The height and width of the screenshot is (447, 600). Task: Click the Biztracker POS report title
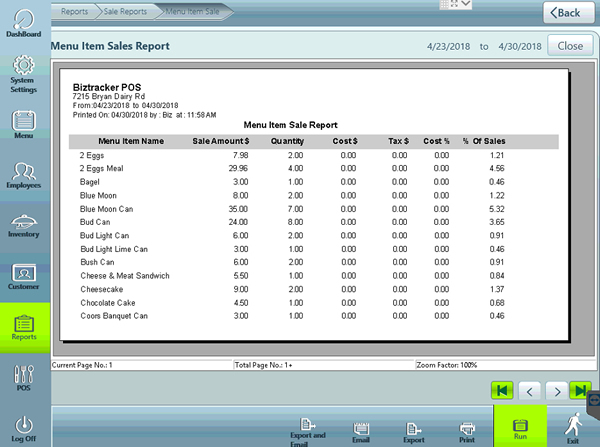pyautogui.click(x=107, y=87)
